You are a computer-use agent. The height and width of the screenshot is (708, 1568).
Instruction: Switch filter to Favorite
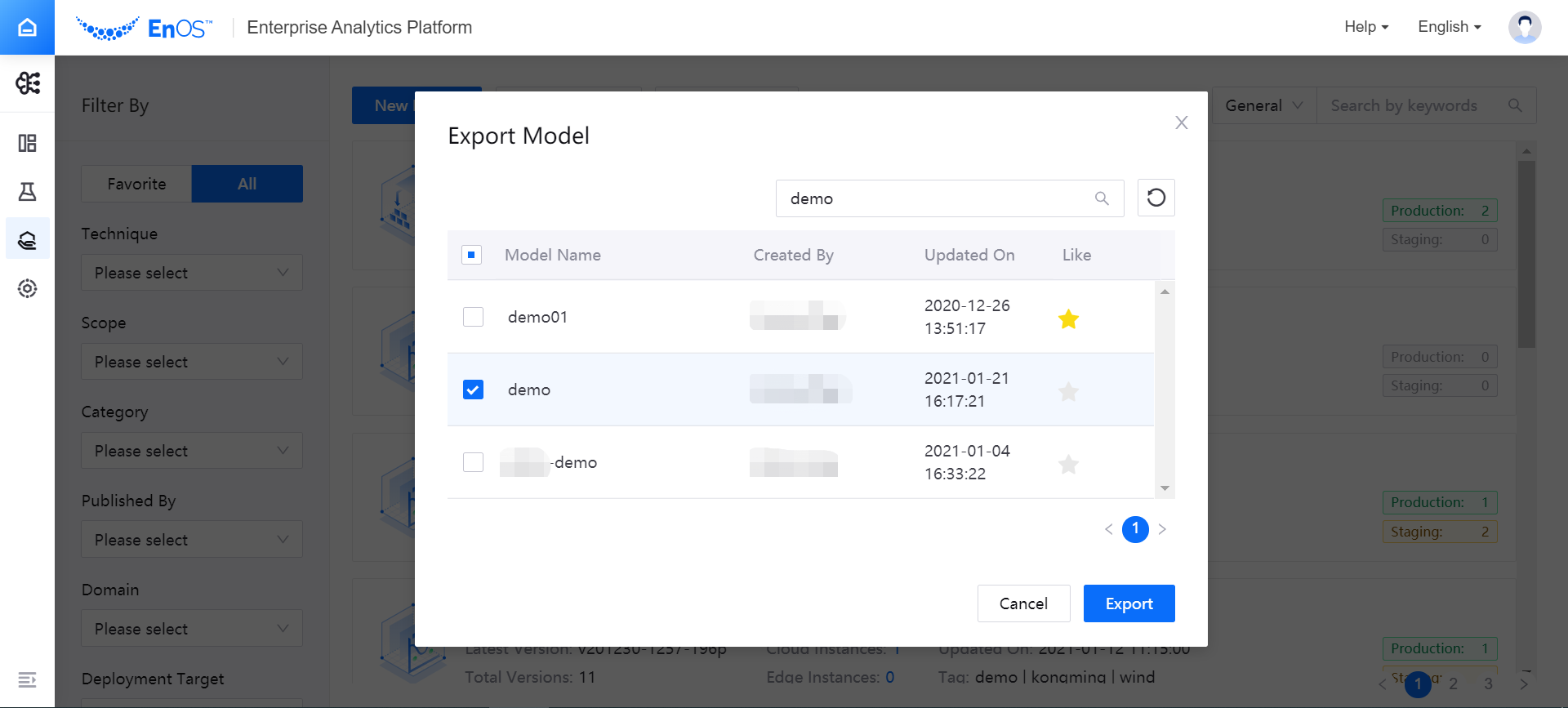click(136, 184)
